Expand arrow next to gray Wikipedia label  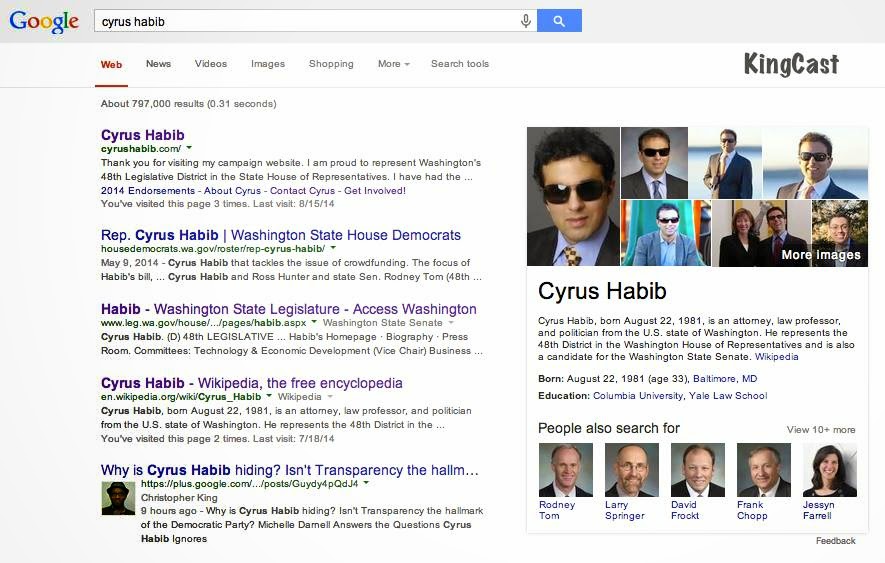[x=330, y=396]
